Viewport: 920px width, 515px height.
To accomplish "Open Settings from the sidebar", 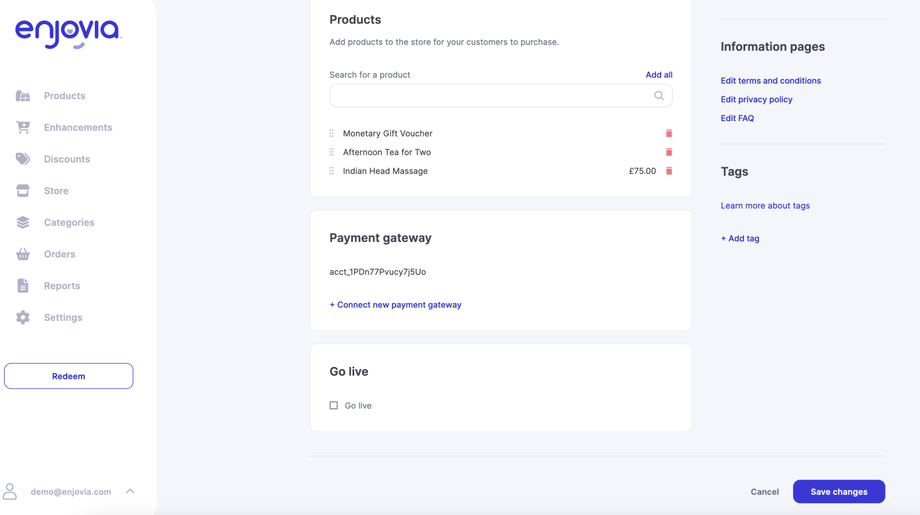I will 62,318.
